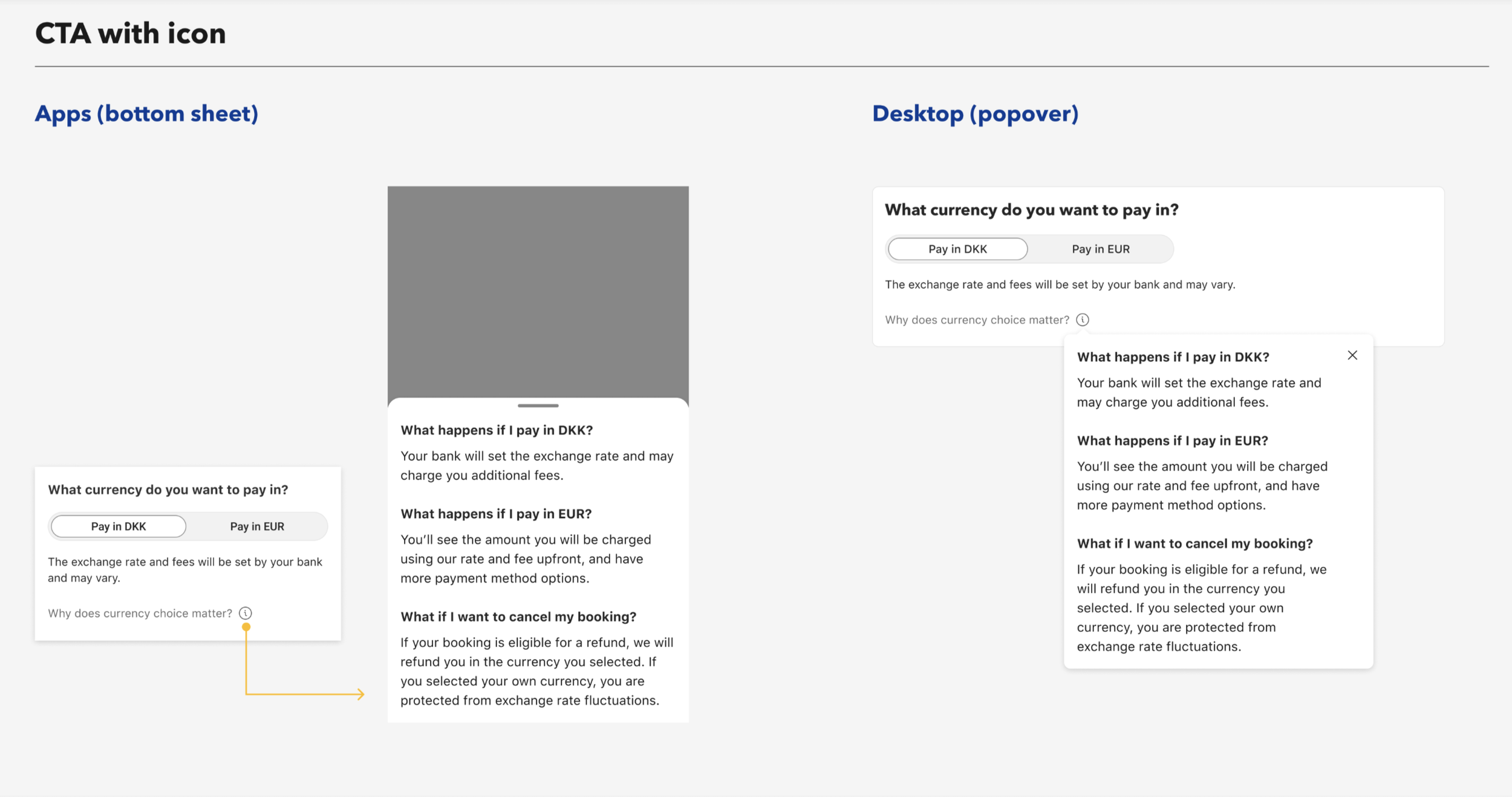Select Pay in DKK in desktop card
The image size is (1512, 797).
pyautogui.click(x=957, y=249)
